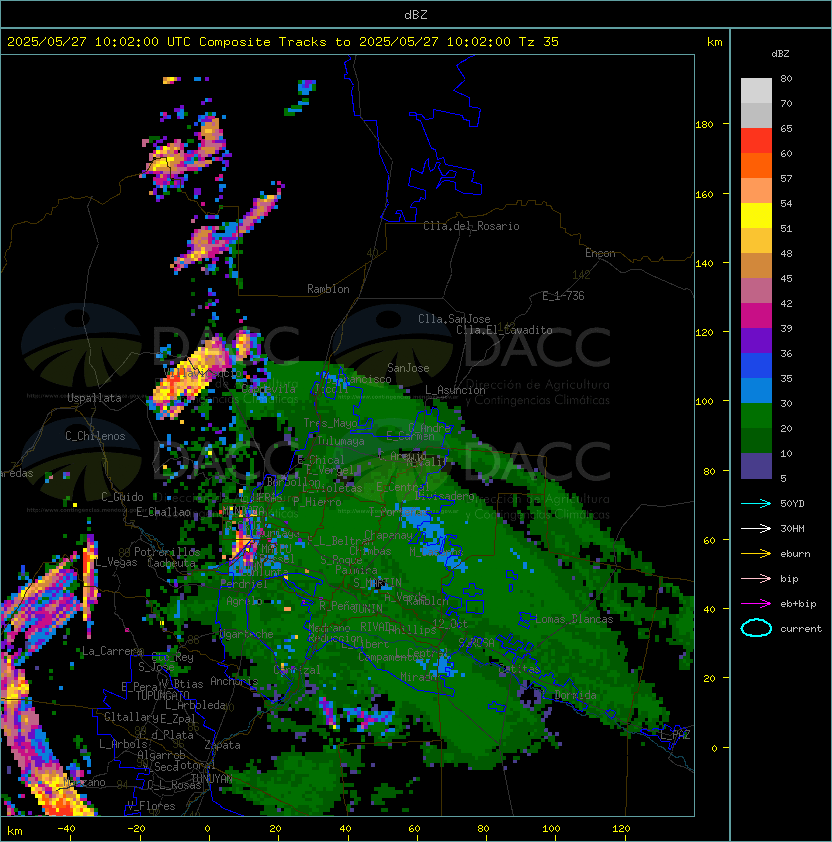Click the magenta eb+bip arrow legend icon
The width and height of the screenshot is (832, 842).
point(756,604)
